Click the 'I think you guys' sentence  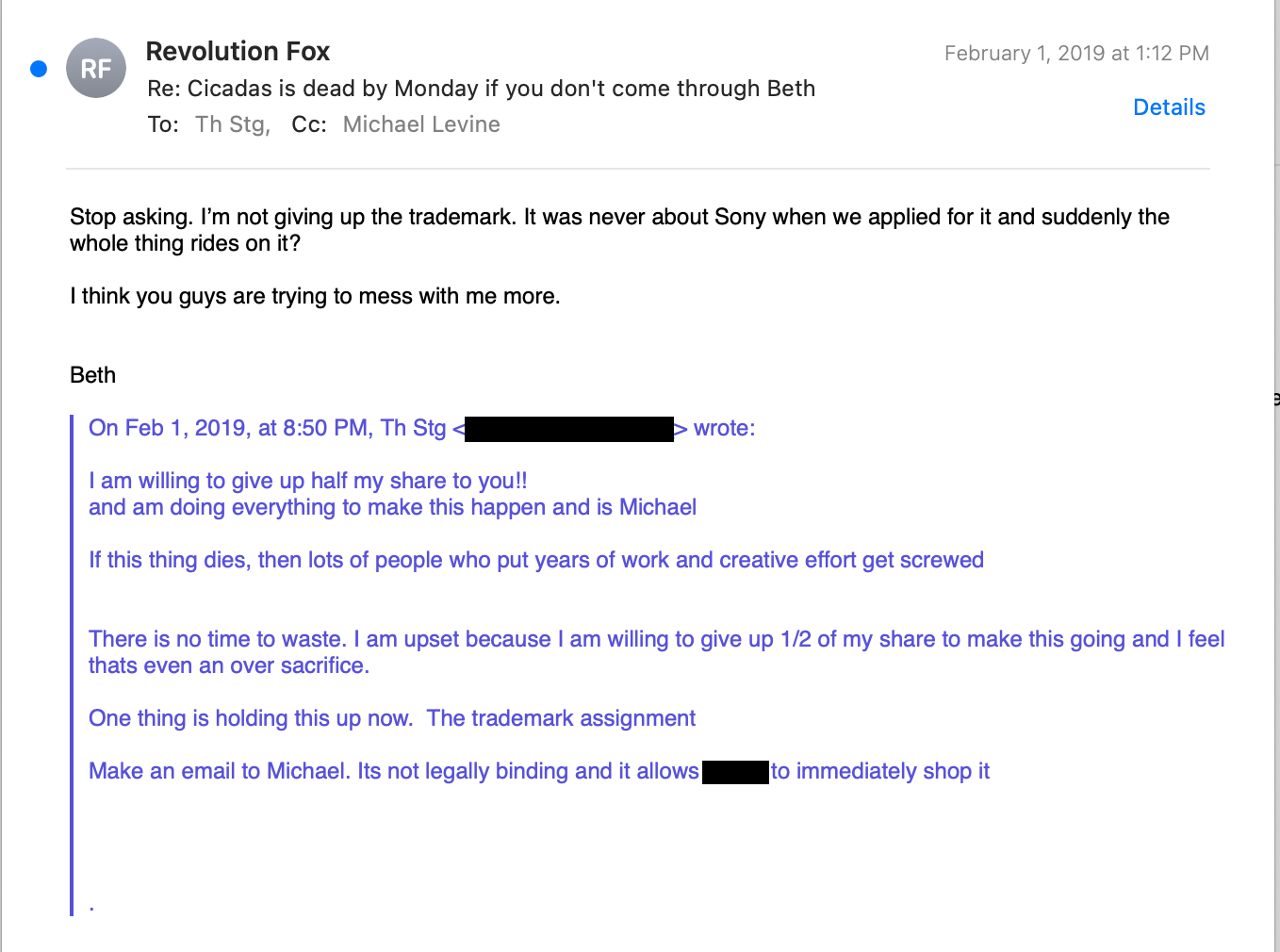[x=315, y=296]
